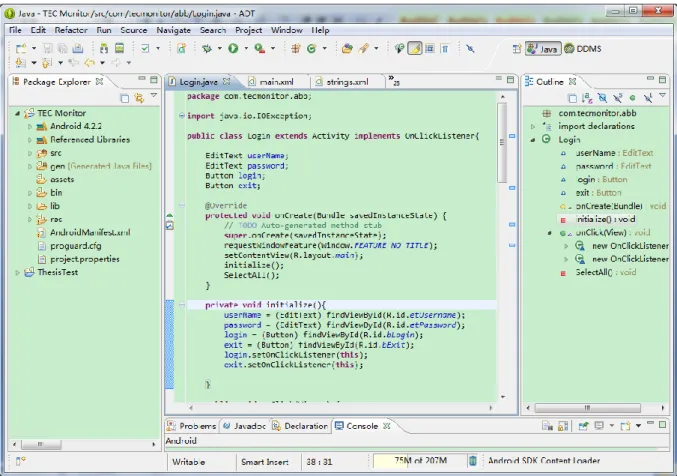Toggle Sort alphabetically in Outline
Image resolution: width=677 pixels, height=476 pixels.
coord(587,98)
